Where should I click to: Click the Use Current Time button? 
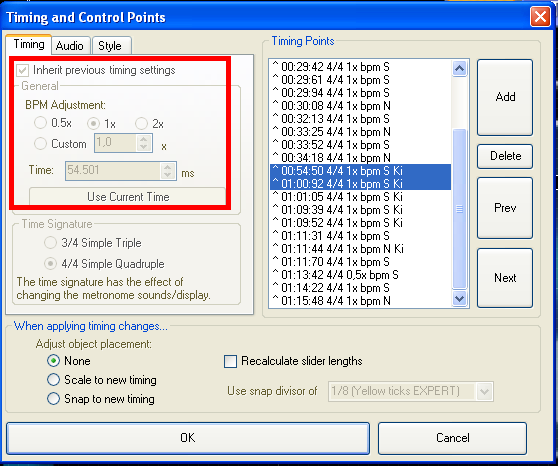pos(128,197)
